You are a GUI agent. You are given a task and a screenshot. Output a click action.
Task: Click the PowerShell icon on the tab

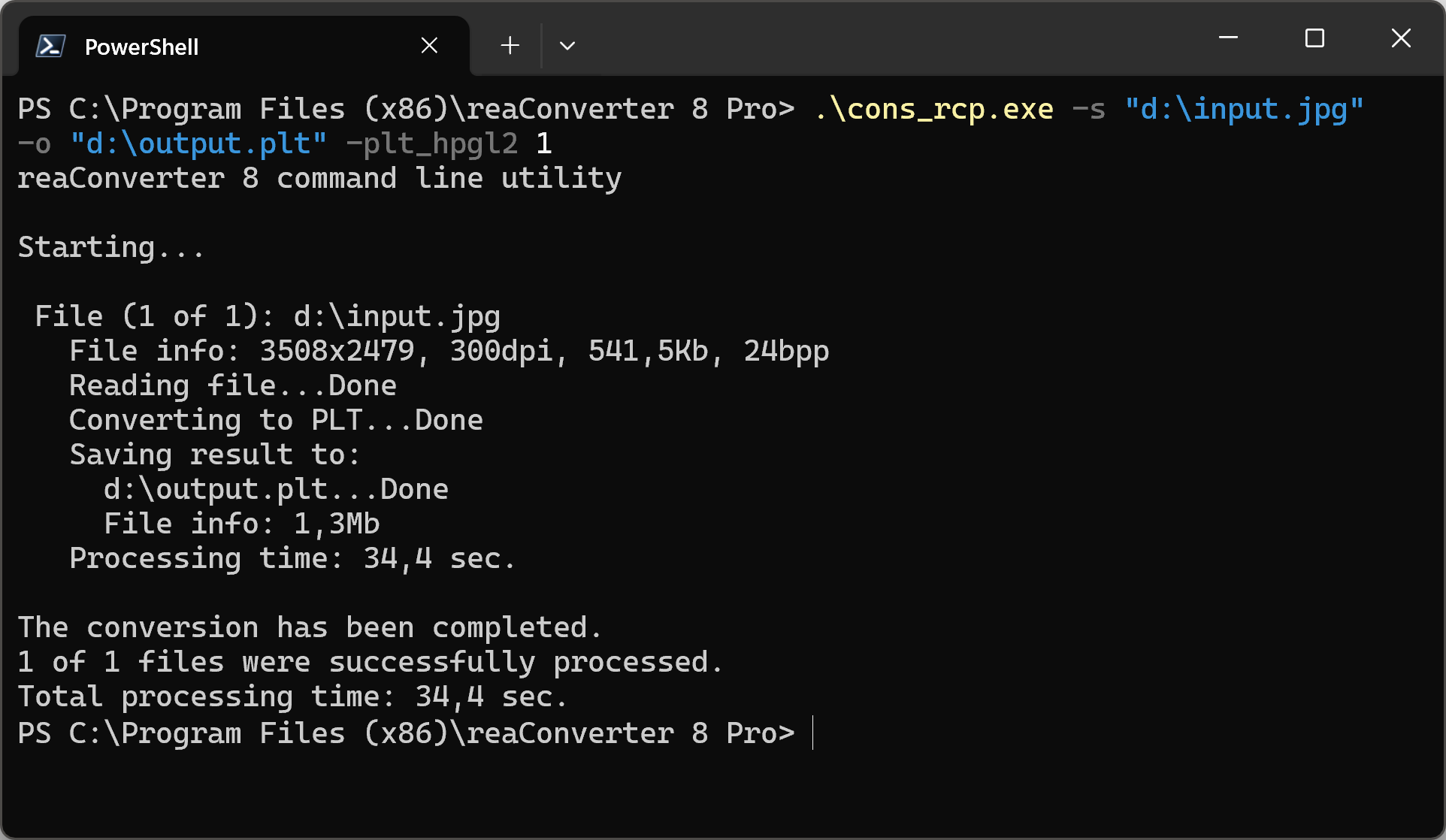tap(50, 47)
